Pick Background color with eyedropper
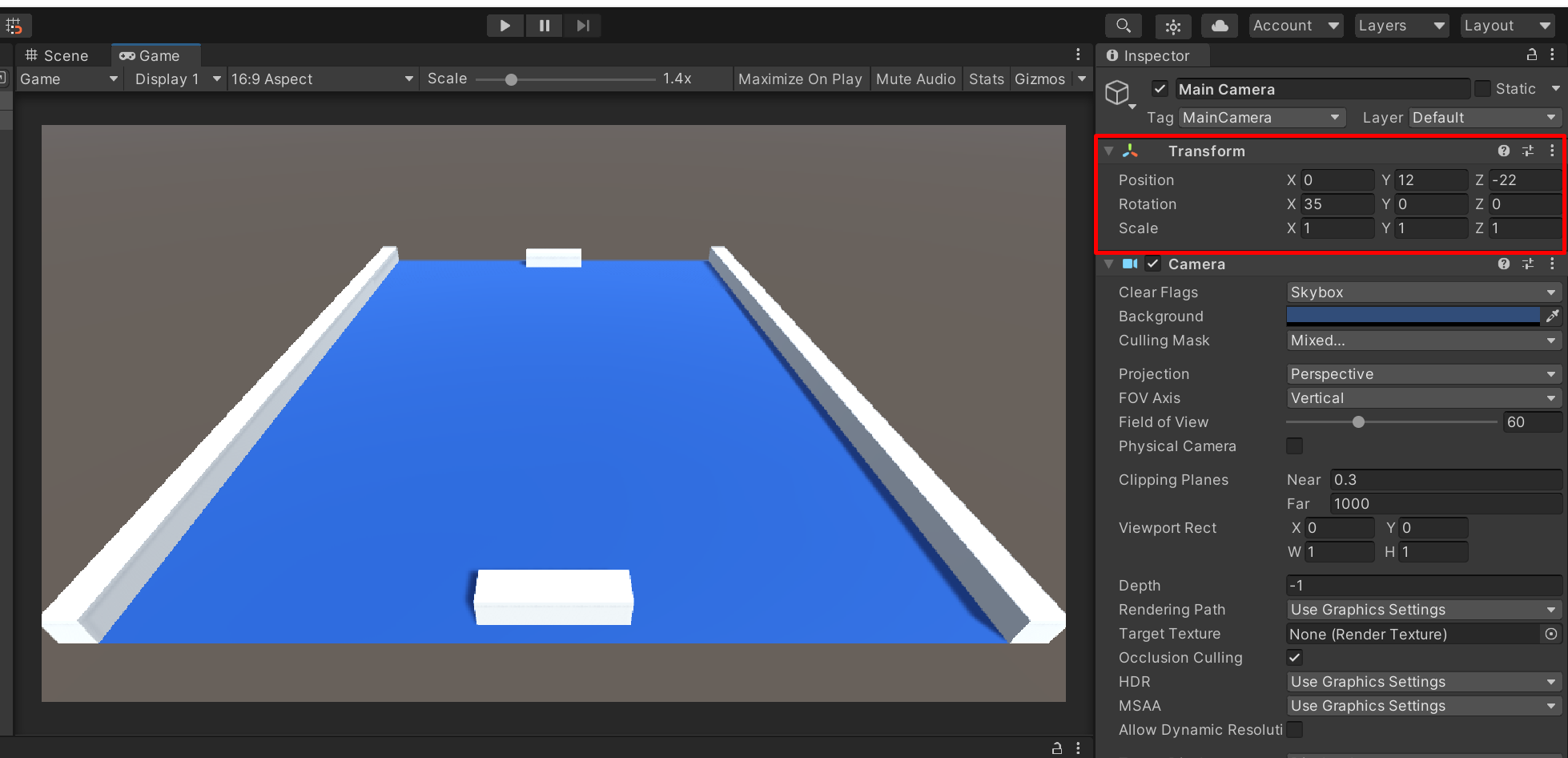Screen dimensions: 1568x758 pos(1552,317)
